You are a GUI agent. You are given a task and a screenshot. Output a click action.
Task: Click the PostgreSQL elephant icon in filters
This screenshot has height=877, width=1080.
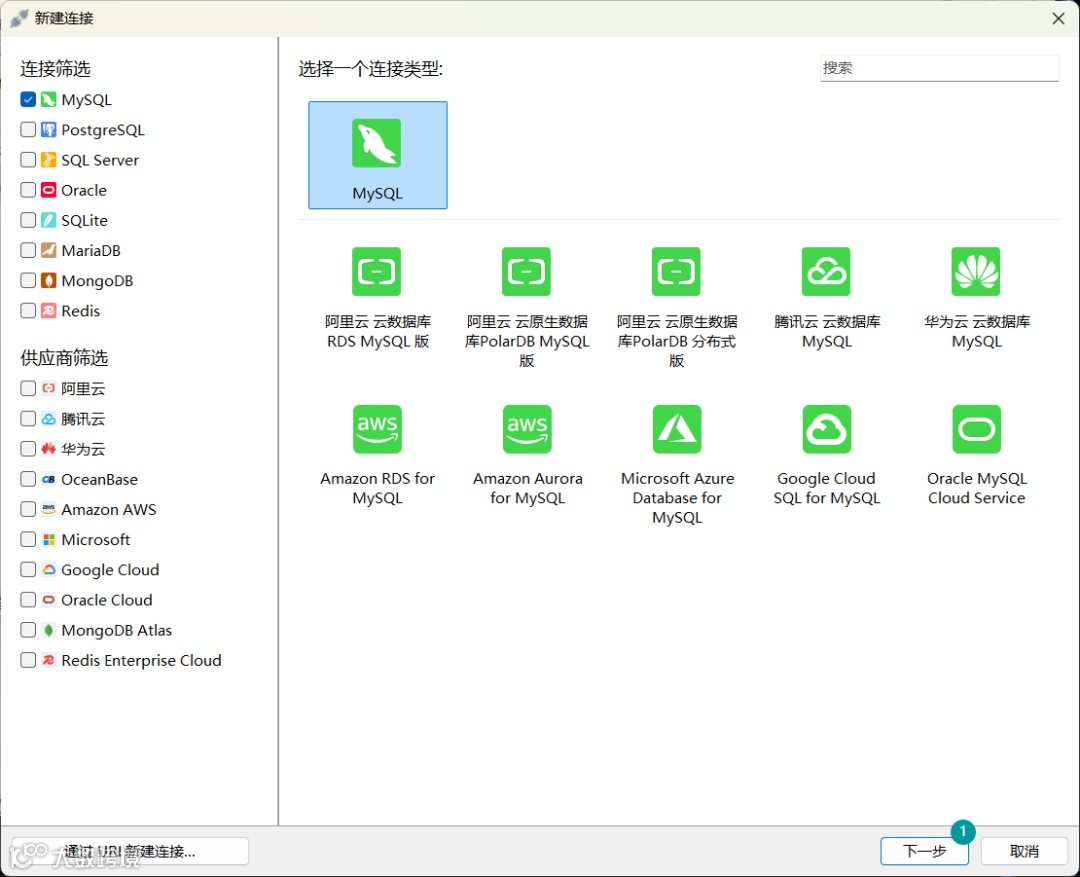click(48, 130)
